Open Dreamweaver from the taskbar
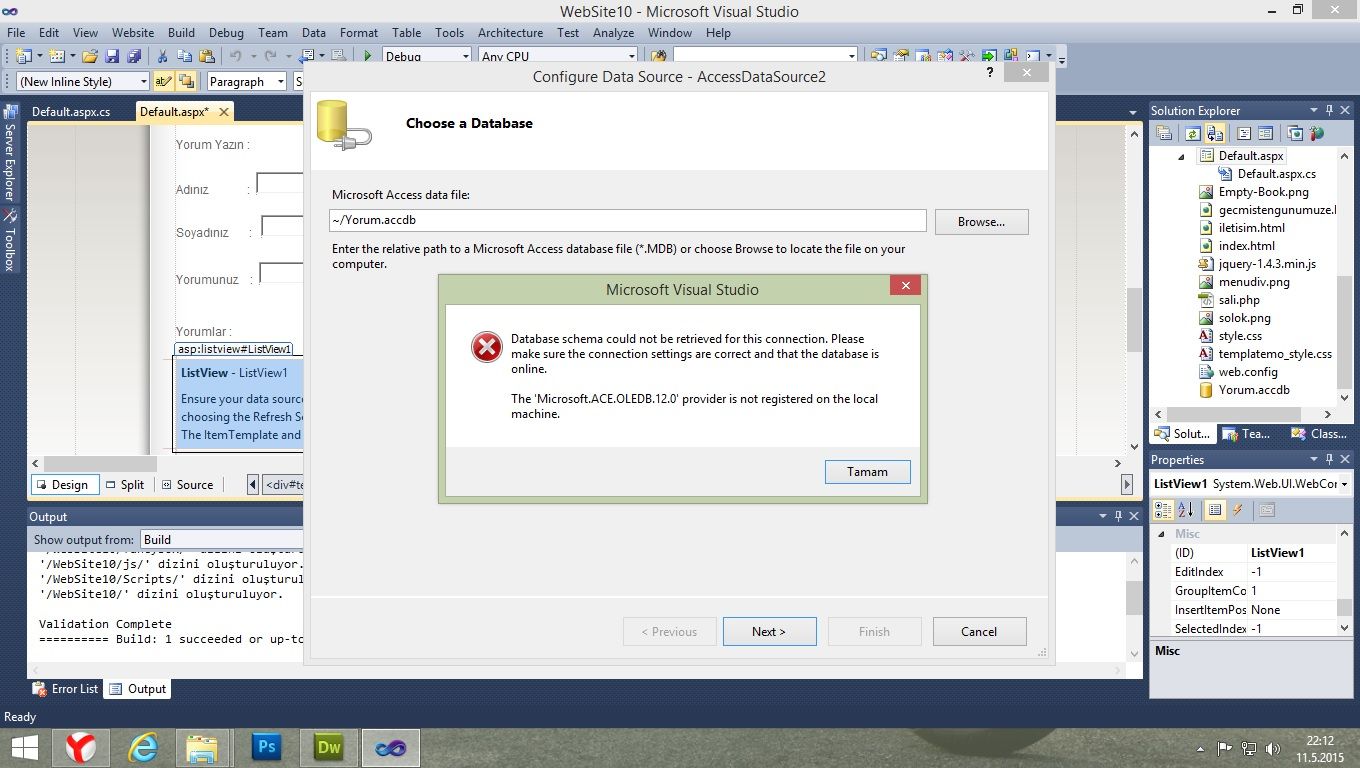This screenshot has height=768, width=1360. [x=328, y=747]
